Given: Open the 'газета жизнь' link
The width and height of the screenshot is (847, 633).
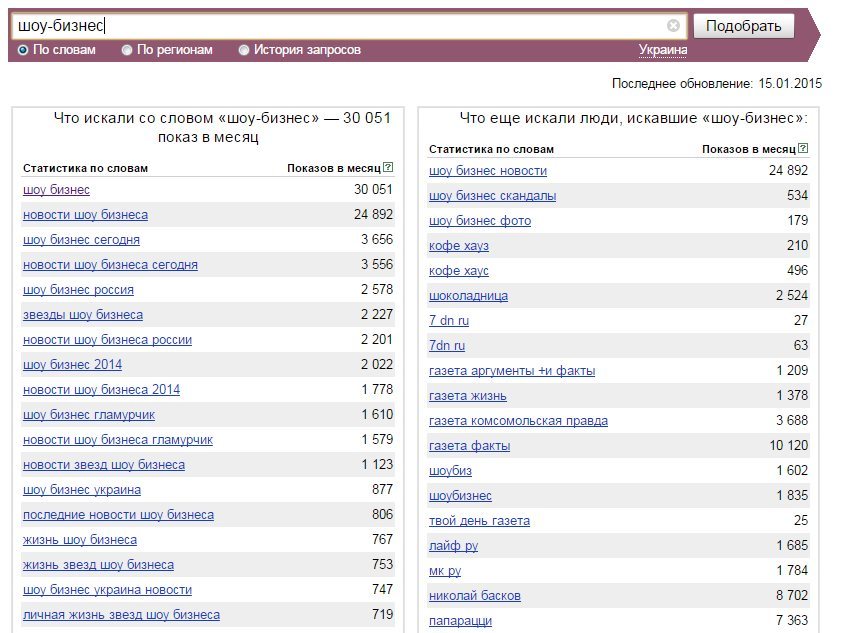Looking at the screenshot, I should (468, 396).
